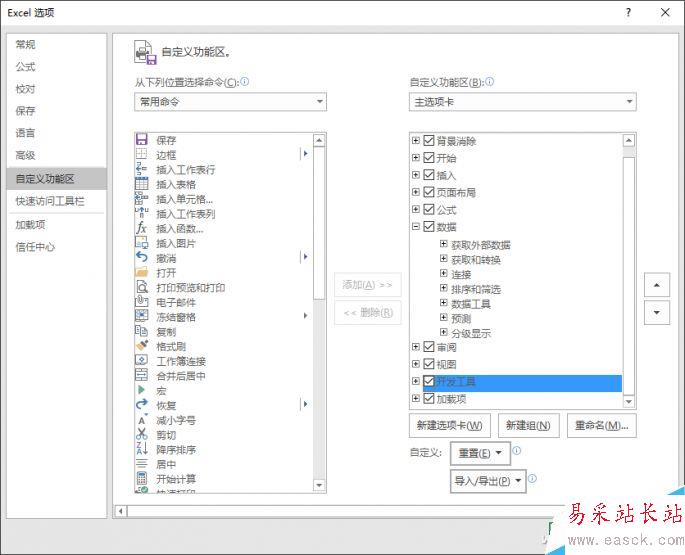685x555 pixels.
Task: Click the 开始计算 calculator icon
Action: 142,478
